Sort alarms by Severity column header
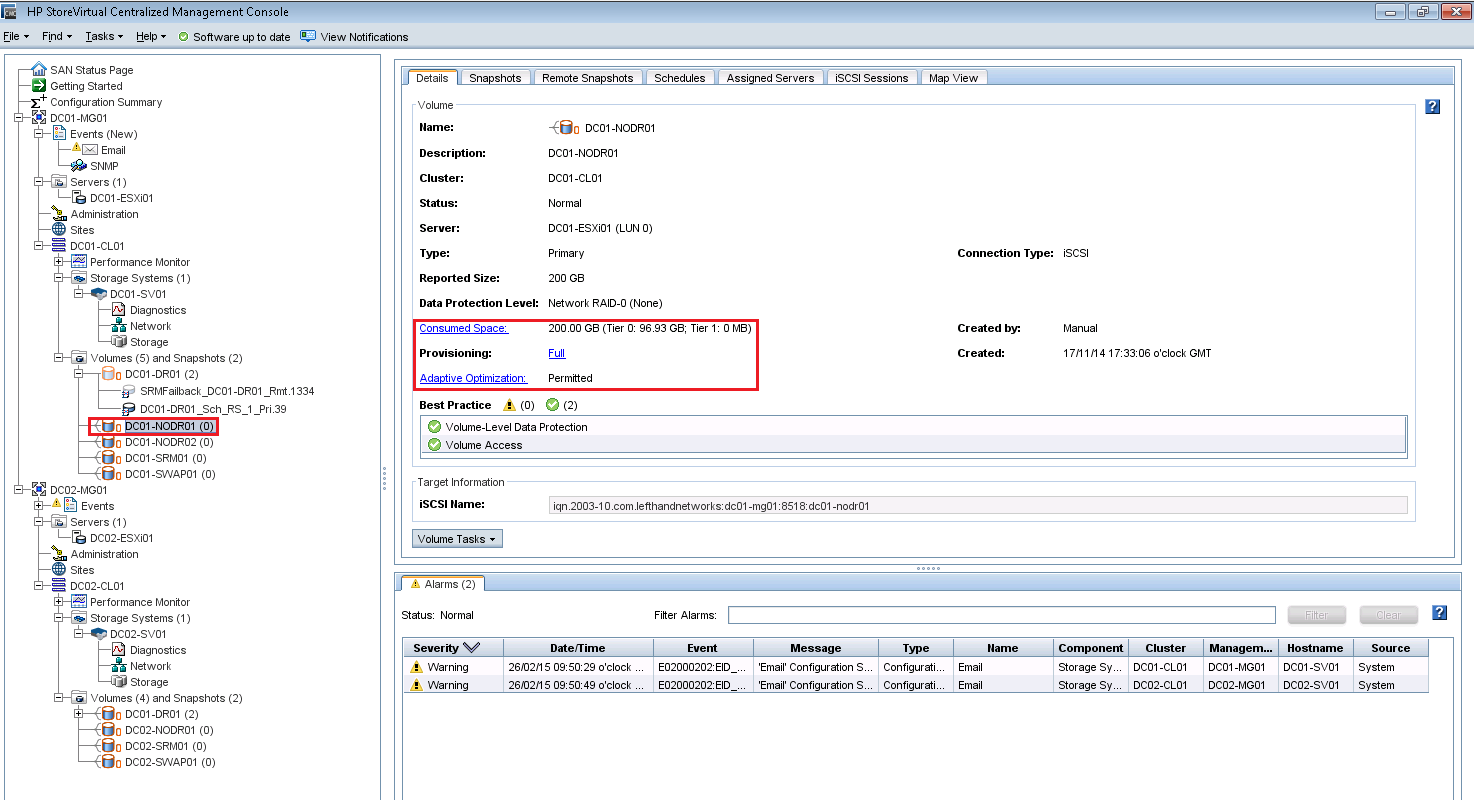This screenshot has height=800, width=1474. 446,648
